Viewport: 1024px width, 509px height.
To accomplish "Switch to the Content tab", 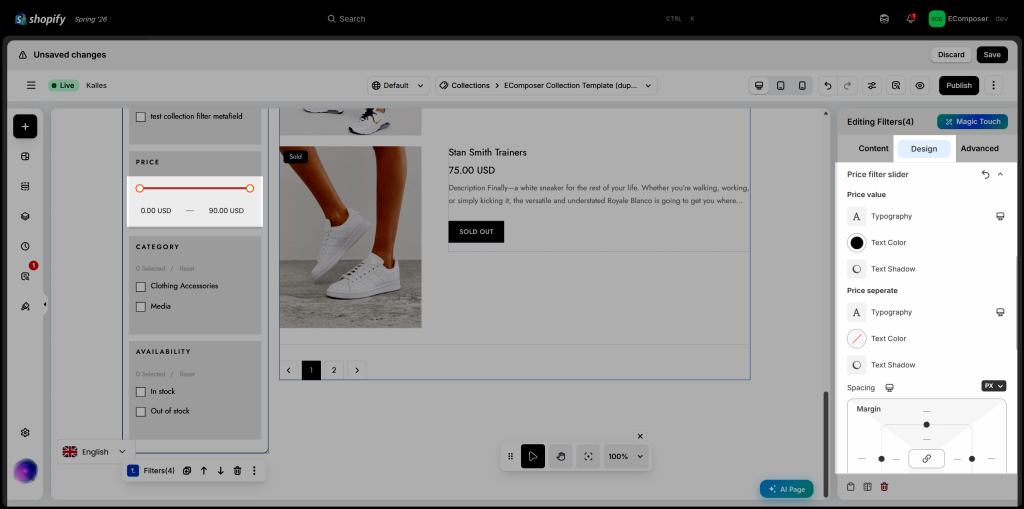I will 873,148.
